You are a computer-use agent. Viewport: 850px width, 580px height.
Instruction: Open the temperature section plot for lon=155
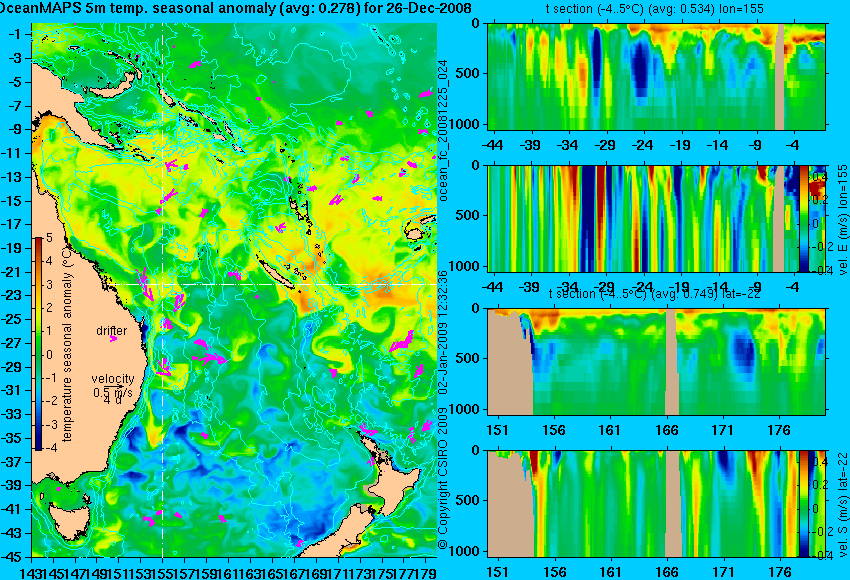coord(656,76)
